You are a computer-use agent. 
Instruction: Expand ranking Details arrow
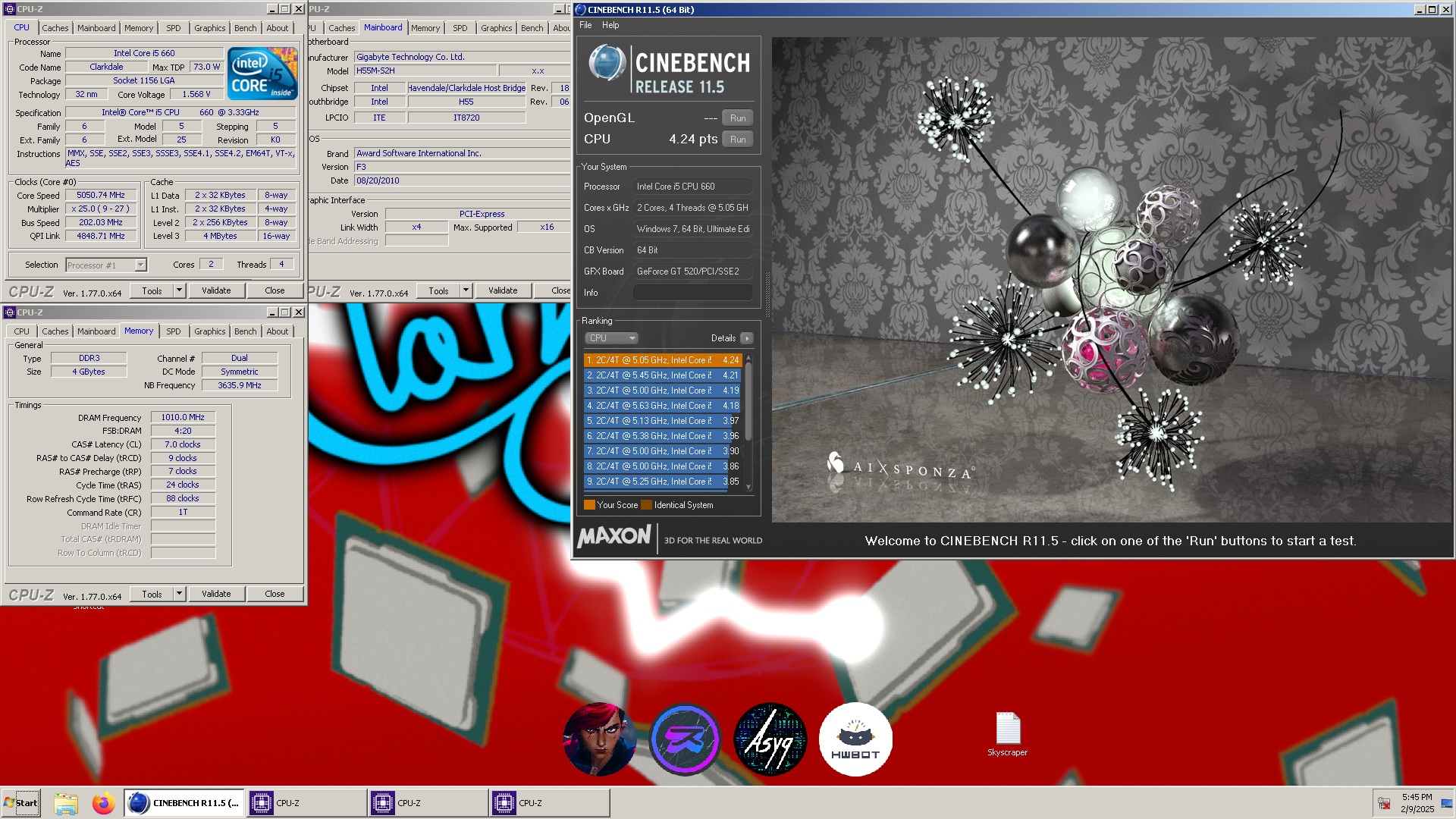[x=747, y=338]
